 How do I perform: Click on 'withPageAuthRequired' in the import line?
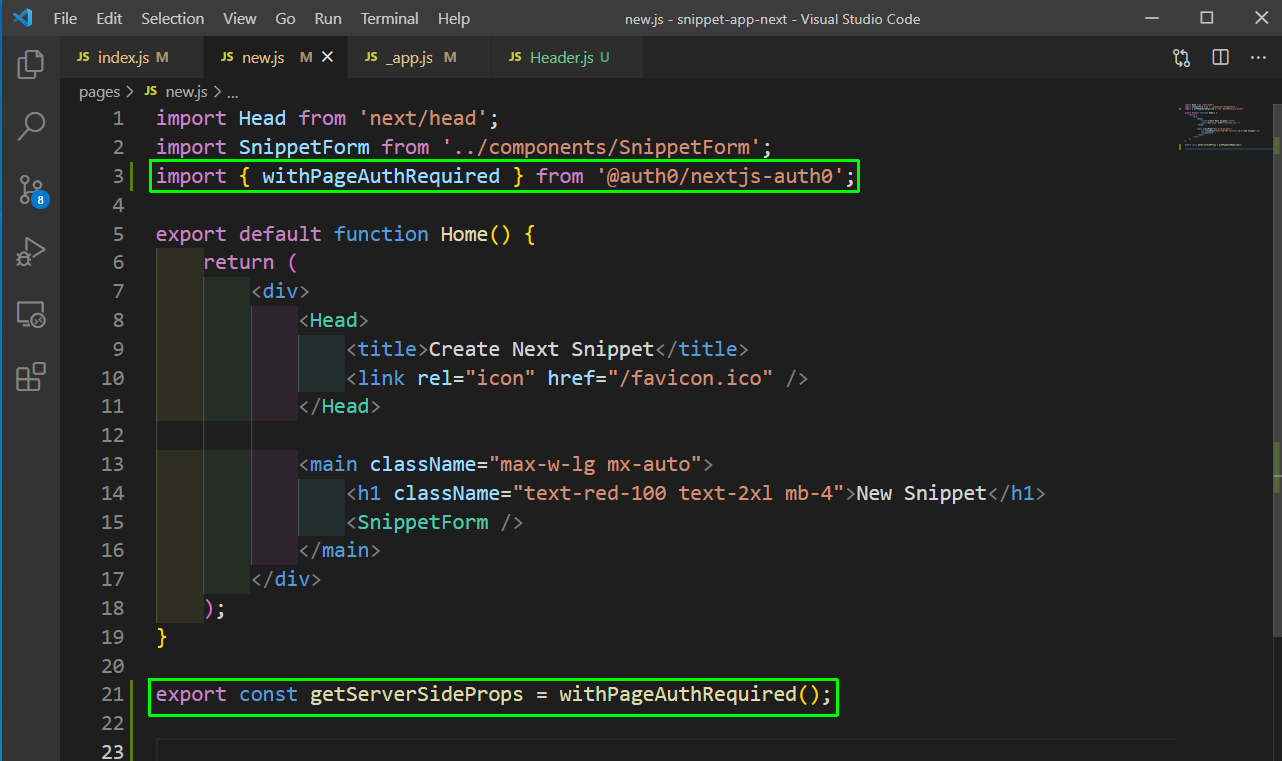pyautogui.click(x=381, y=176)
